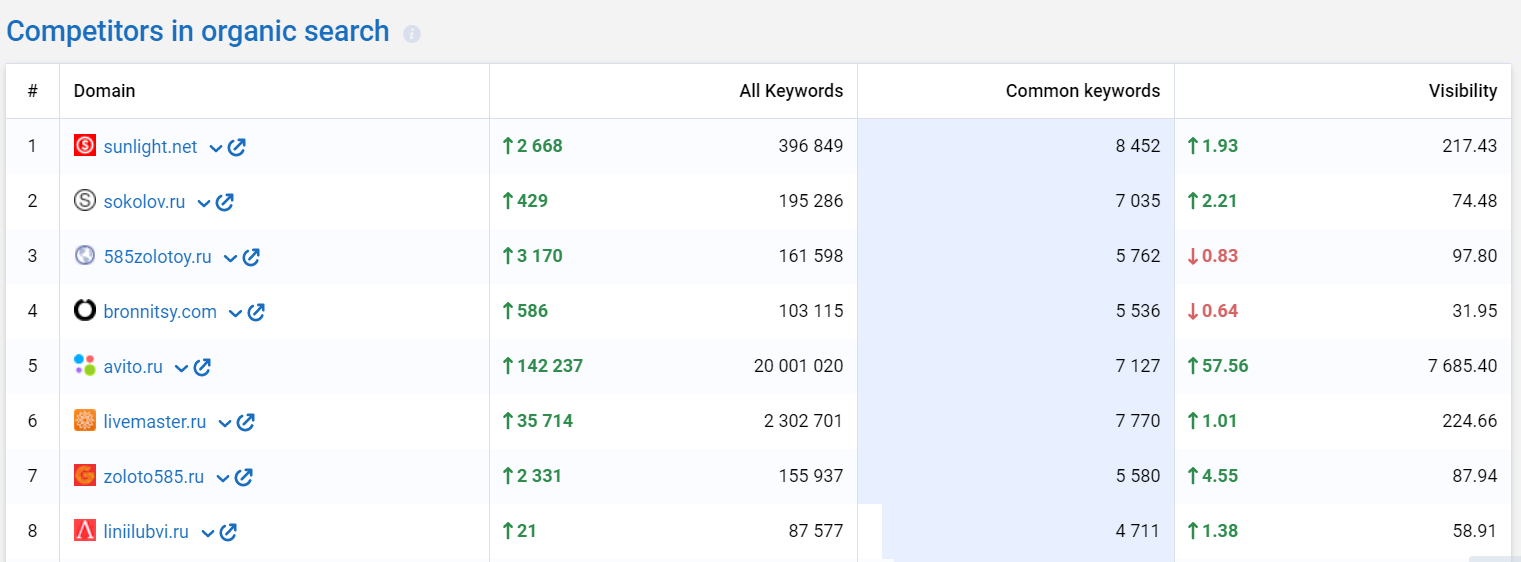Viewport: 1521px width, 562px height.
Task: Click external link icon beside bronnitsy.com
Action: click(256, 312)
